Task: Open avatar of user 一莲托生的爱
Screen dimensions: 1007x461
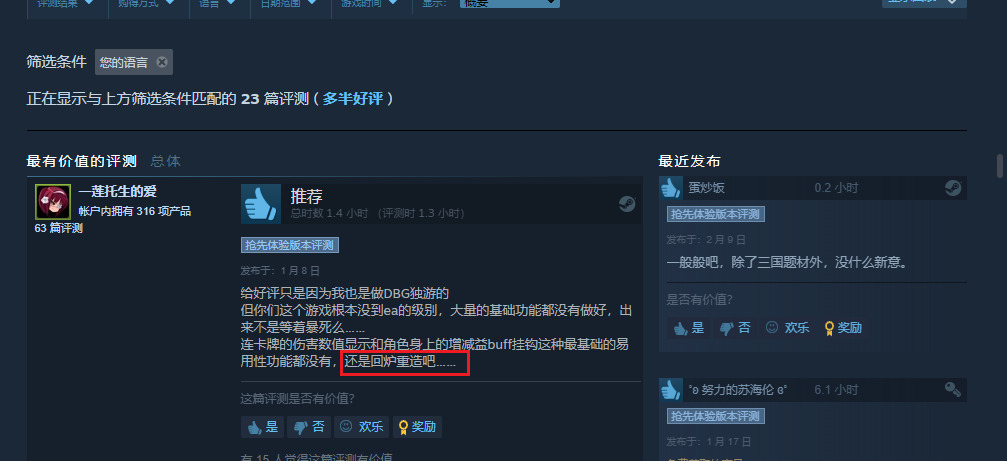Action: point(53,202)
